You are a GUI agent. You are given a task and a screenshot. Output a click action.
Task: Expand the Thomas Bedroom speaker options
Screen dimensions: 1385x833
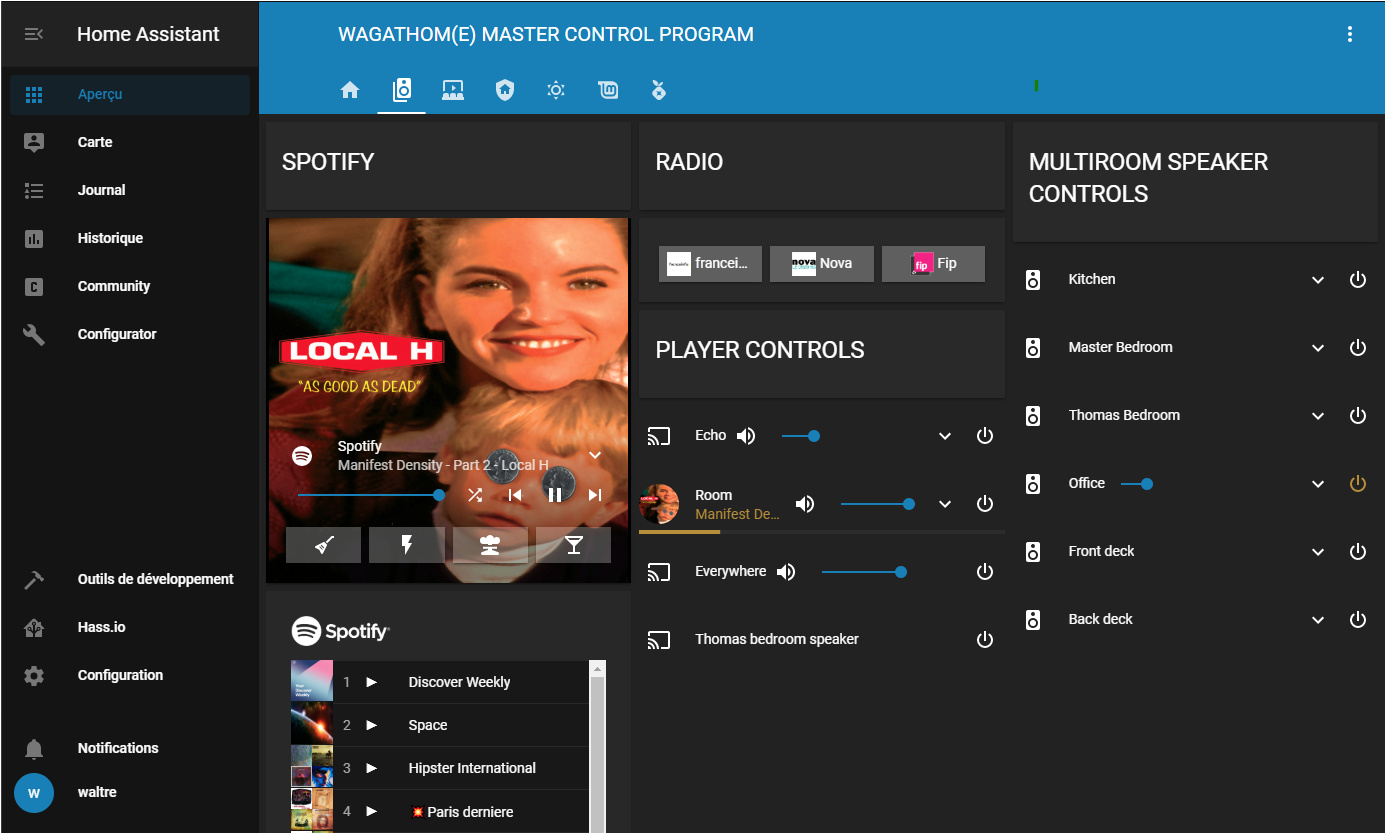click(x=1318, y=416)
